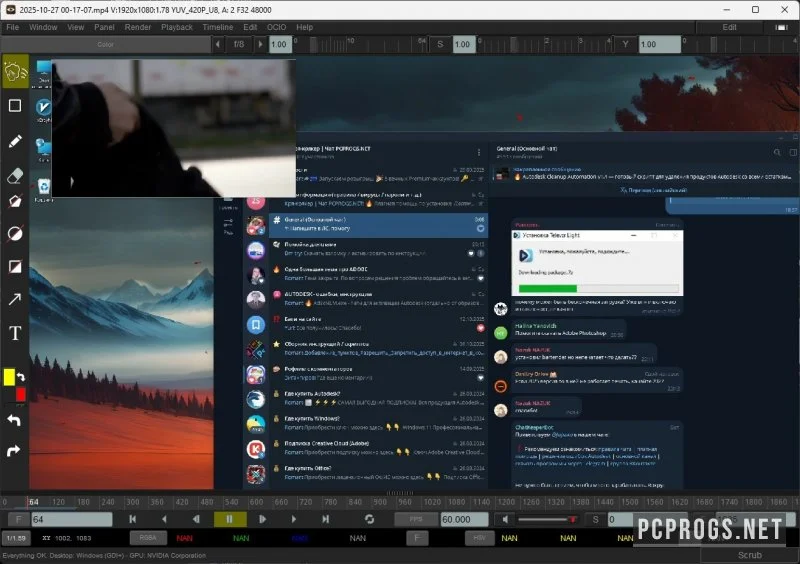Open the Color channel dropdown
Image resolution: width=800 pixels, height=564 pixels.
[x=106, y=44]
